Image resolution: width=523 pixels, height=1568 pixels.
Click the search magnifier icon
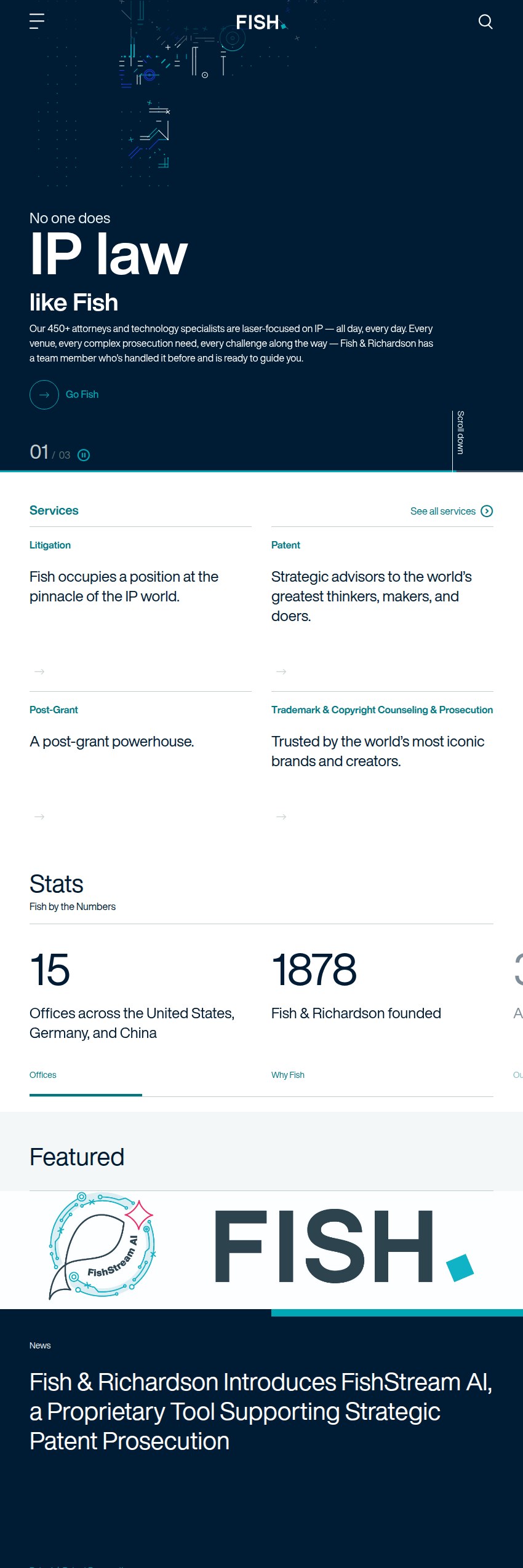(485, 22)
